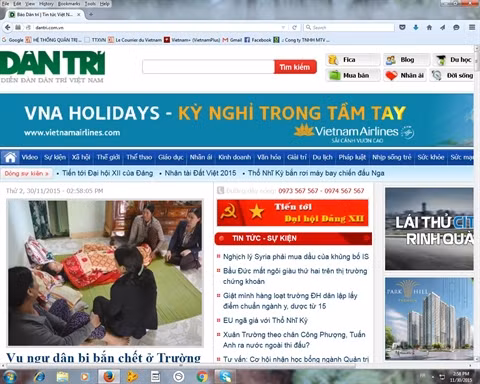Click the page vertical scrollbar

pos(477,203)
